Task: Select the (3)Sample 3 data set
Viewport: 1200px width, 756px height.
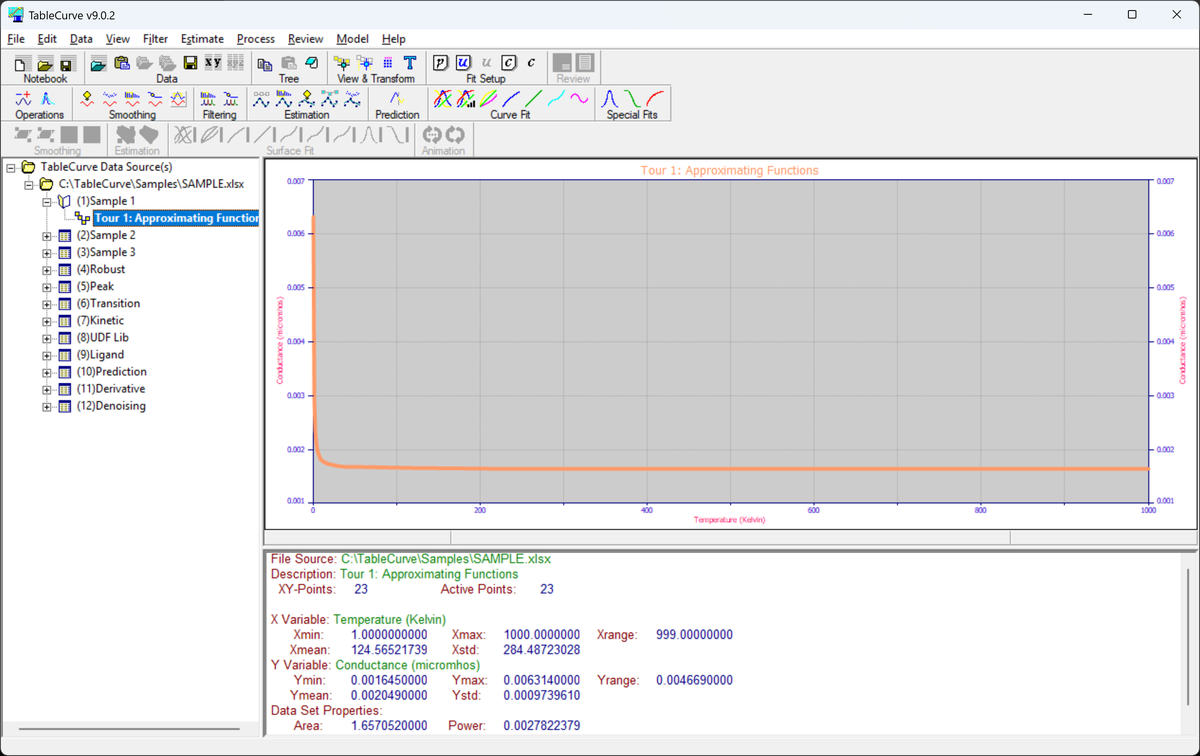Action: coord(106,253)
